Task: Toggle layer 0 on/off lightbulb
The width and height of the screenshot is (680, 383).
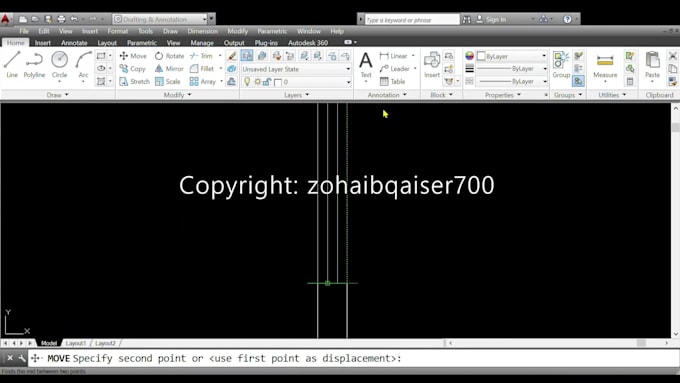Action: coord(247,82)
